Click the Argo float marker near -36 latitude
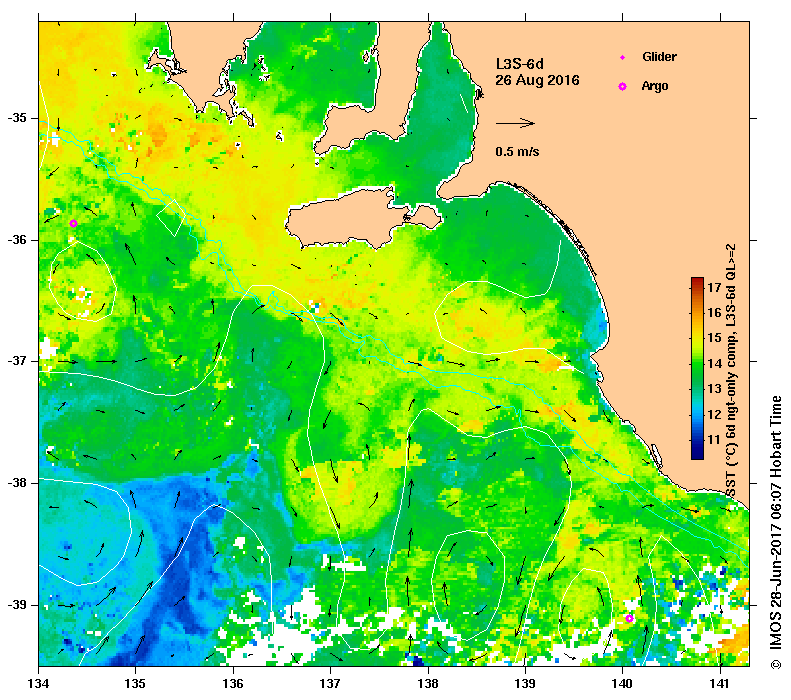The image size is (791, 700). pos(73,223)
